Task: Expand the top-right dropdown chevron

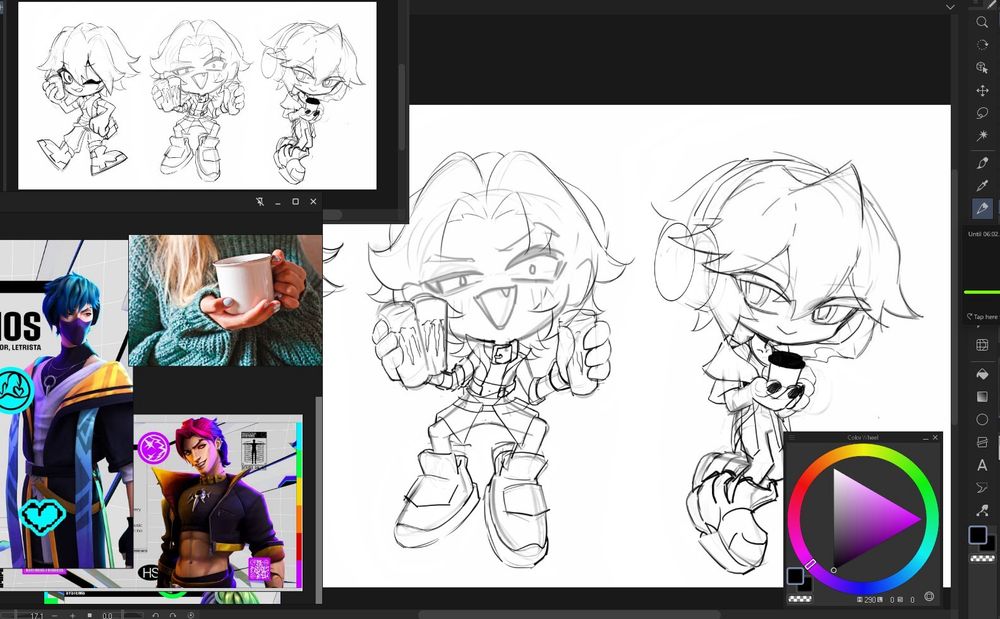Action: click(x=950, y=7)
